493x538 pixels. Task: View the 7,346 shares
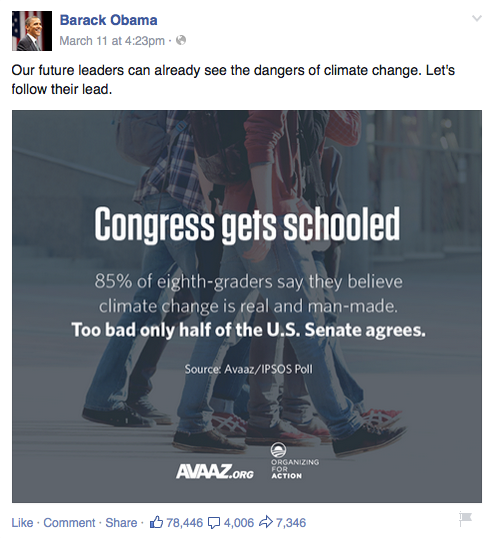pos(291,523)
